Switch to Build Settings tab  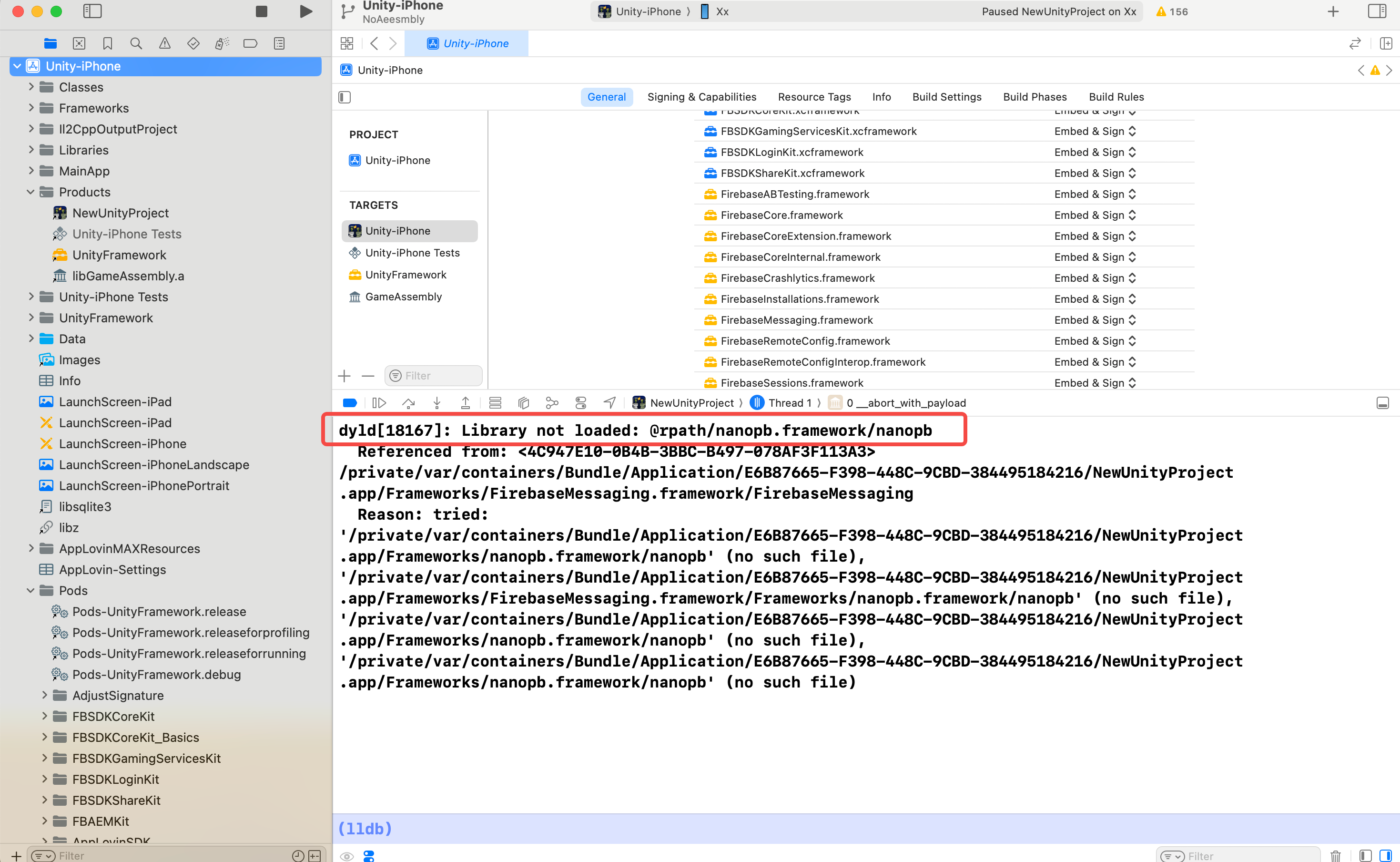pos(946,97)
